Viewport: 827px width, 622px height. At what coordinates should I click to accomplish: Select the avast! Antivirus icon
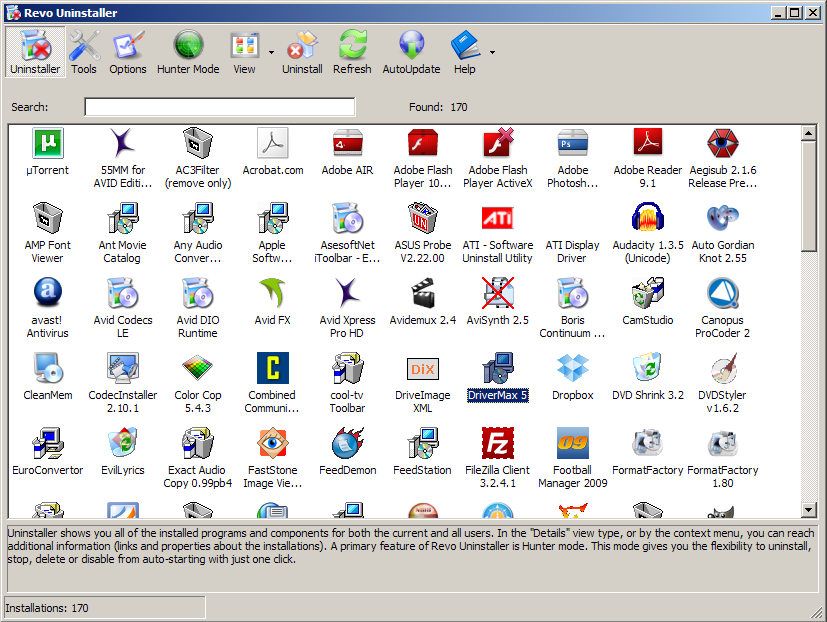tap(48, 295)
